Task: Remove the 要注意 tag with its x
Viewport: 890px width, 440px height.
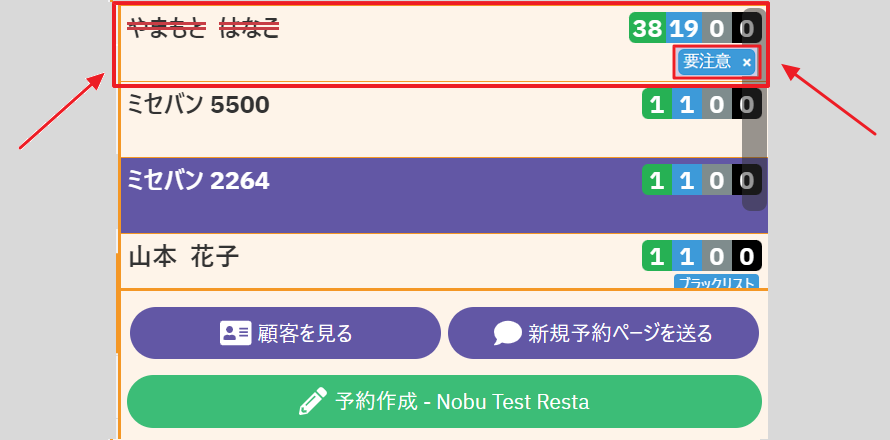Action: [746, 62]
